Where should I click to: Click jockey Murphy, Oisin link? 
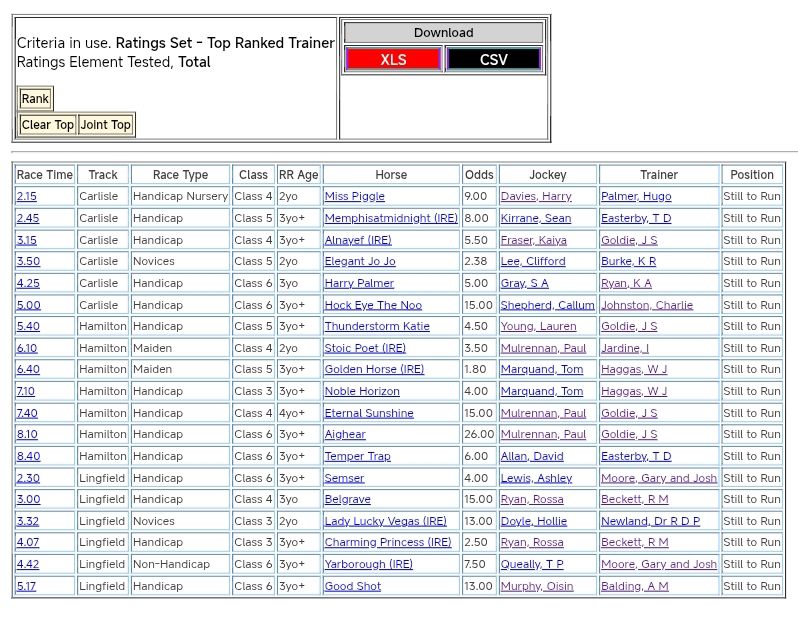[x=536, y=586]
